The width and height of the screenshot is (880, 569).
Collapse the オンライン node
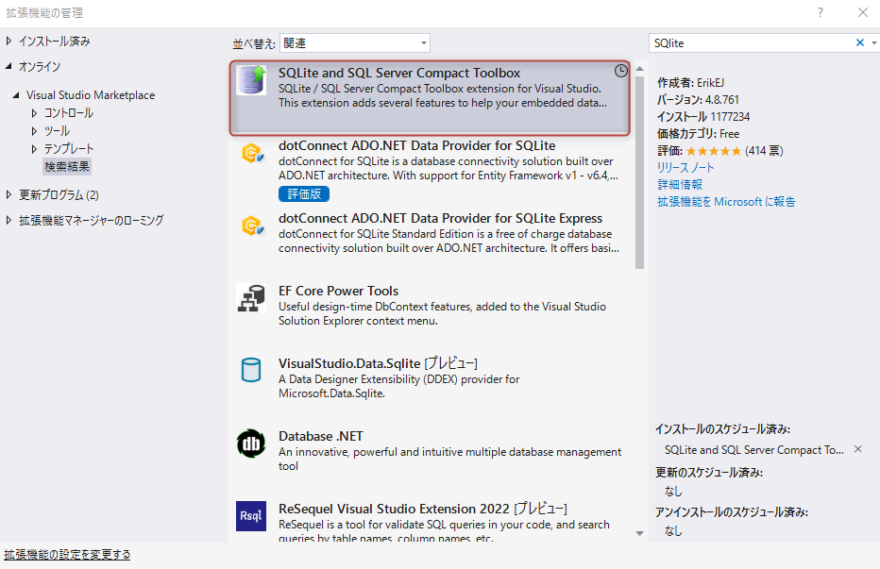coord(8,66)
